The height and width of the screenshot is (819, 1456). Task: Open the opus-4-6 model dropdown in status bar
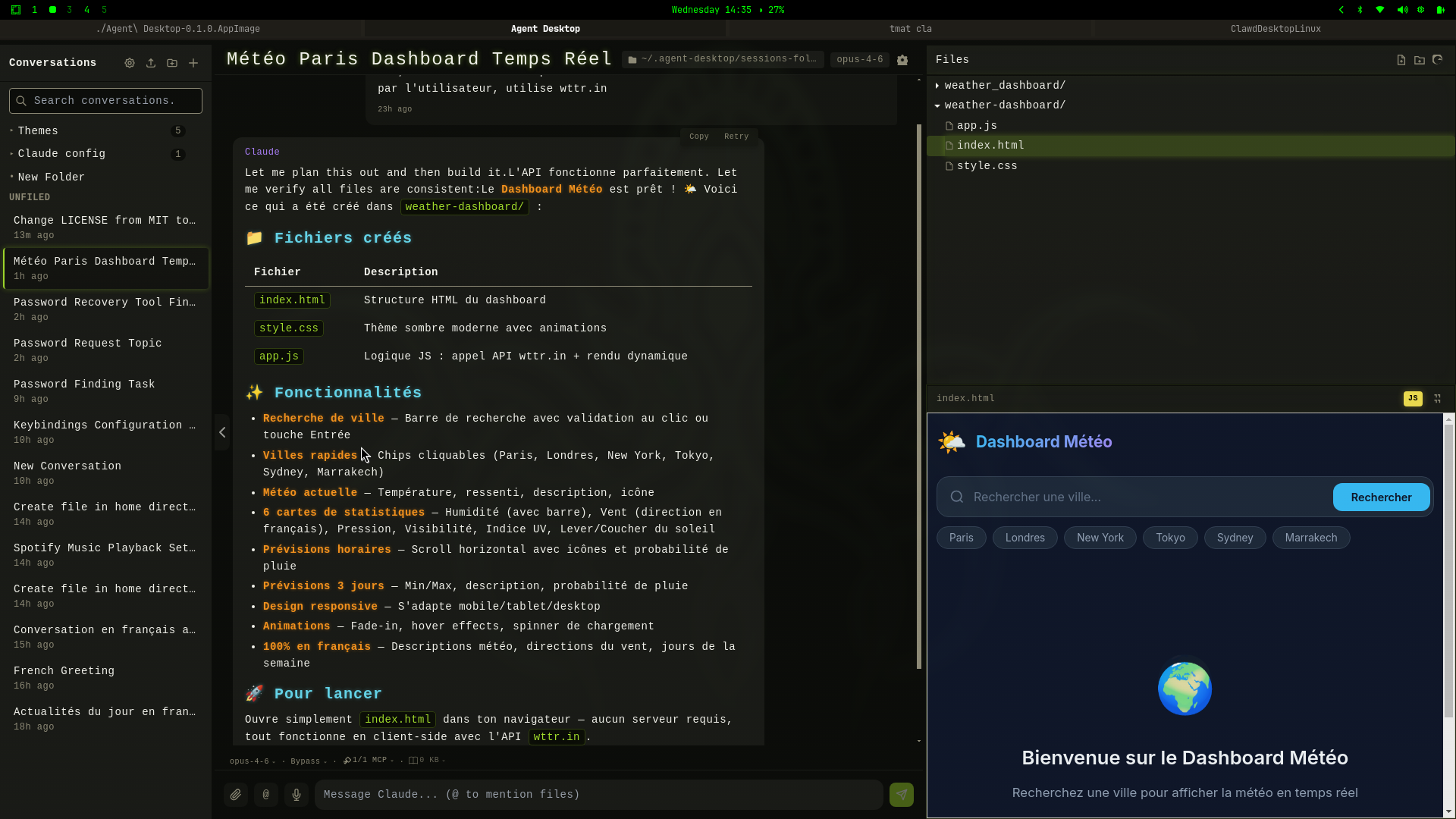coord(253,761)
